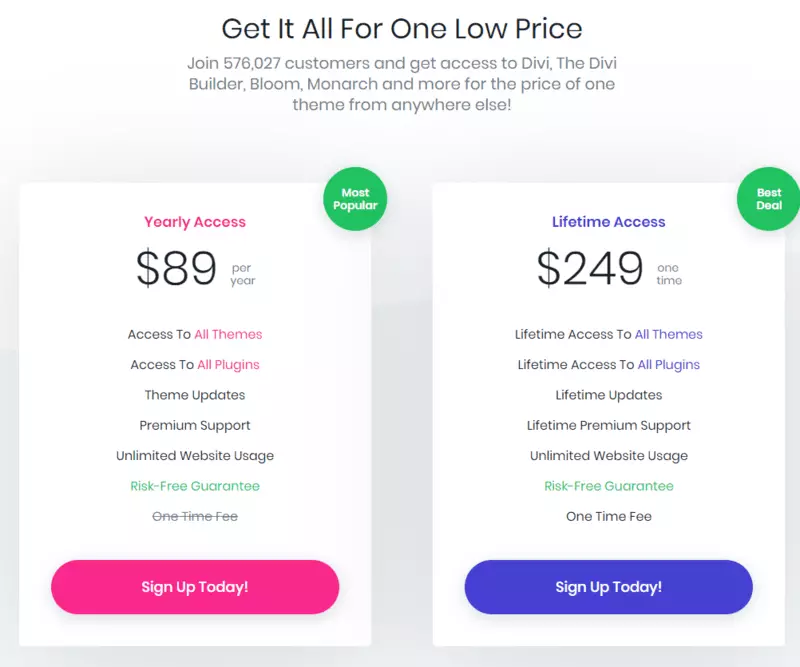Select the Lifetime Access plan heading
Viewport: 800px width, 667px height.
tap(609, 221)
